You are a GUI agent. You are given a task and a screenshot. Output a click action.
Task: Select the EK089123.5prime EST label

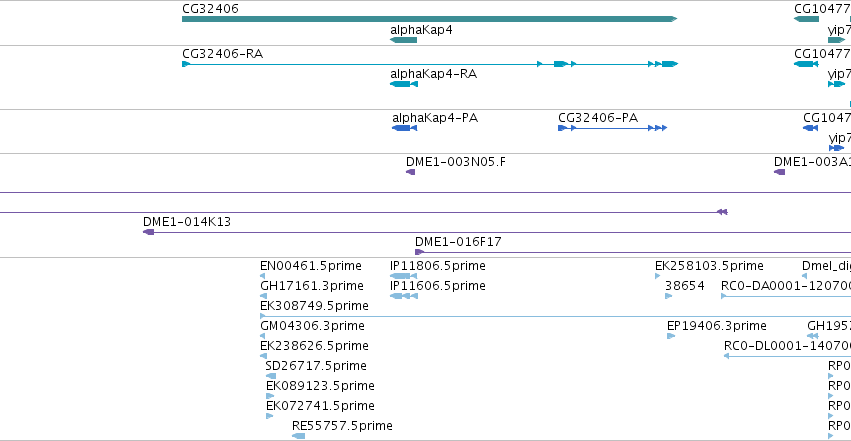click(320, 386)
